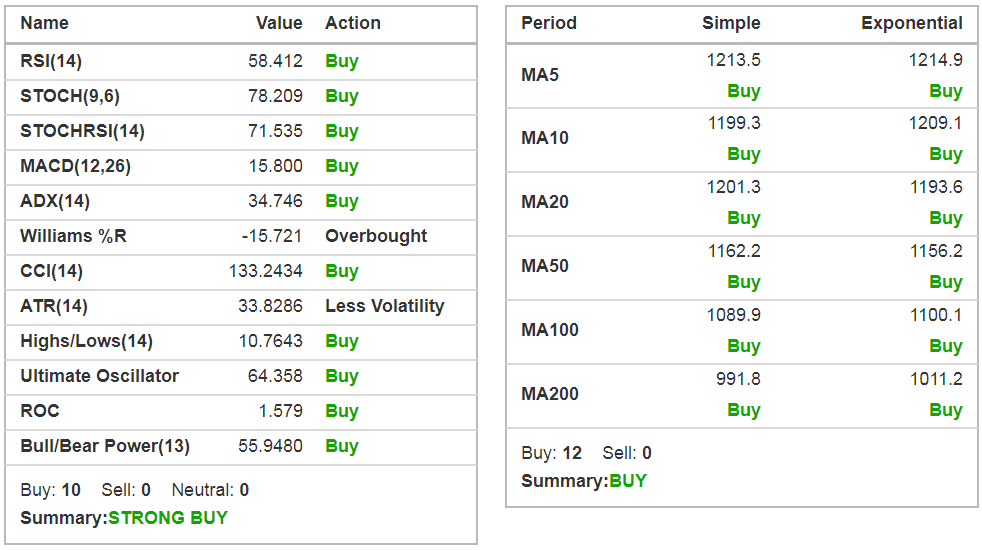Click the Name column header
Viewport: 982px width, 550px height.
pyautogui.click(x=44, y=23)
